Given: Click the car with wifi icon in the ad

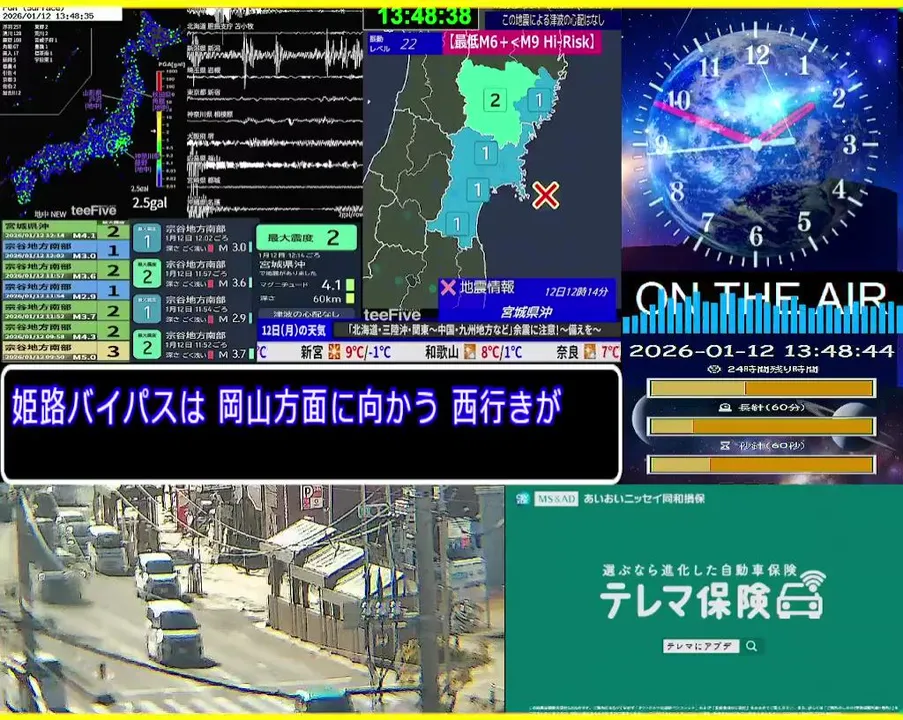Looking at the screenshot, I should pos(802,595).
